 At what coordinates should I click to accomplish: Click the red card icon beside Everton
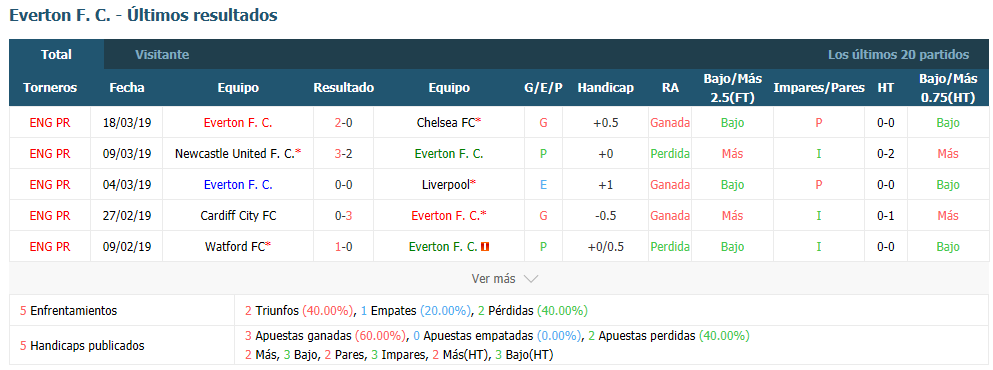[x=486, y=247]
